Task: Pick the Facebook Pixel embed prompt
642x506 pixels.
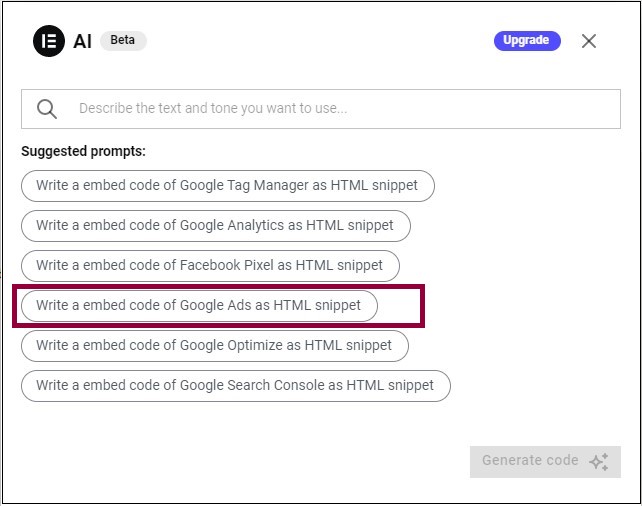Action: pyautogui.click(x=210, y=266)
